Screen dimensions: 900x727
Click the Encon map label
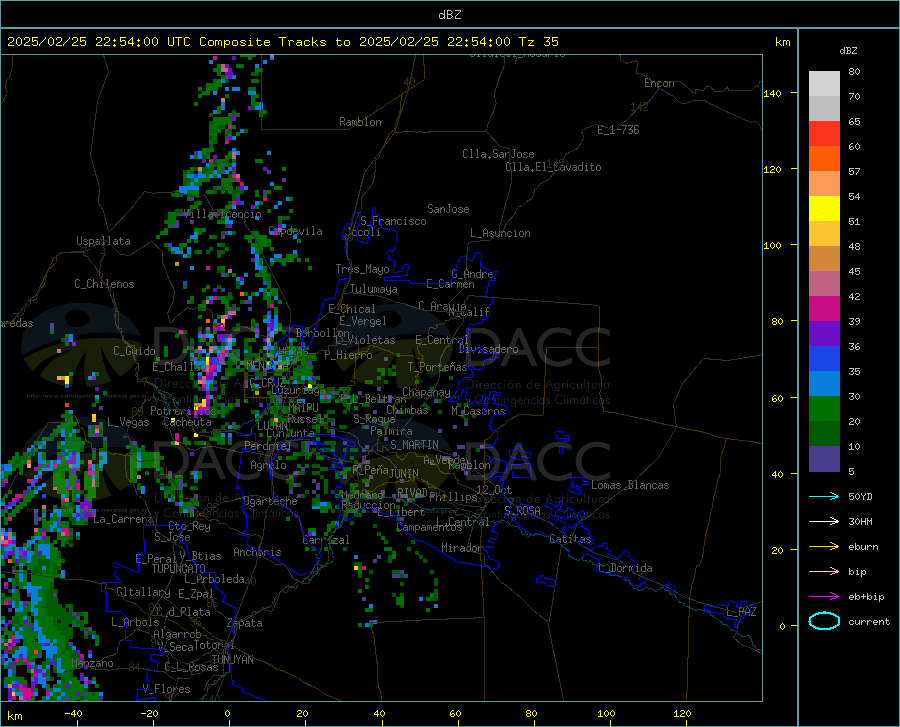tap(659, 83)
